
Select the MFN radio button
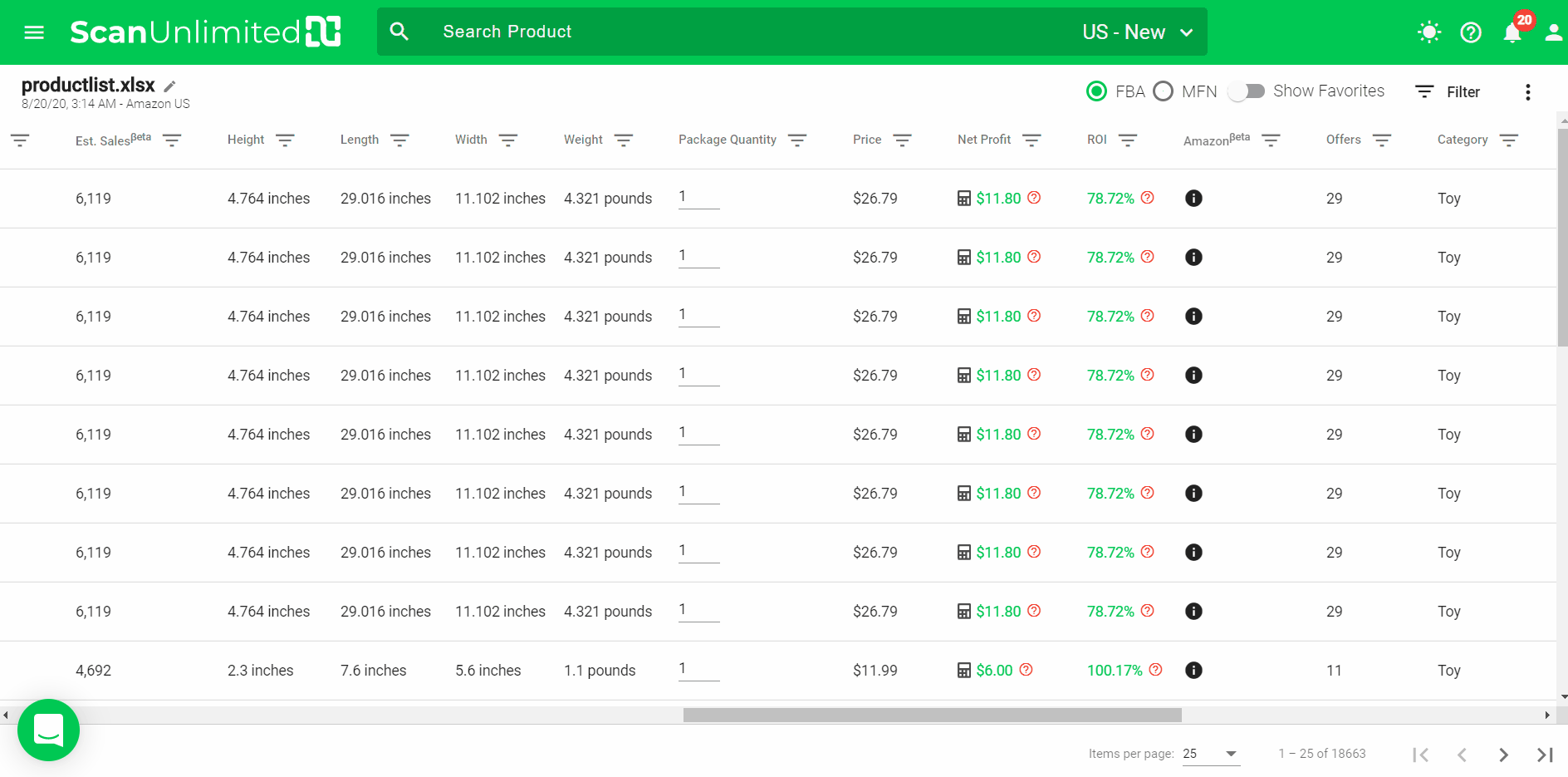1164,91
